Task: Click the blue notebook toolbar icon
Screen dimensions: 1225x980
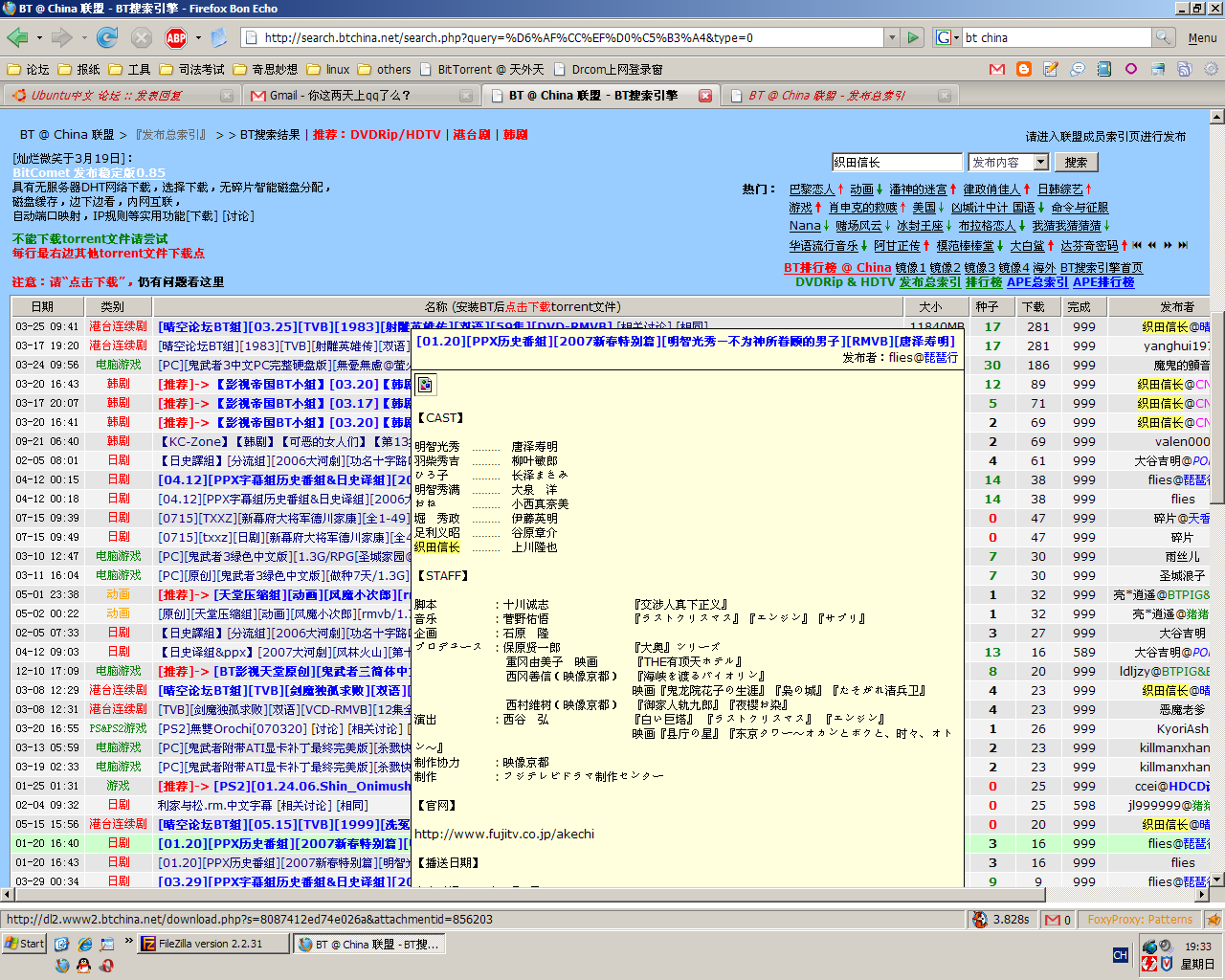Action: [x=1104, y=69]
